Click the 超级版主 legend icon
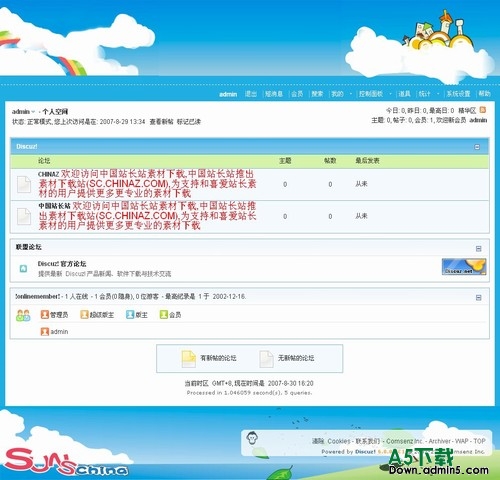This screenshot has height=480, width=500. (84, 314)
